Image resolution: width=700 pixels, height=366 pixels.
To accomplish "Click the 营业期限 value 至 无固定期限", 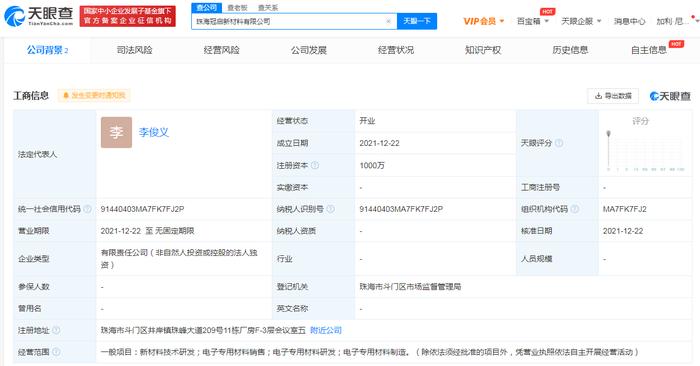I will (x=147, y=231).
